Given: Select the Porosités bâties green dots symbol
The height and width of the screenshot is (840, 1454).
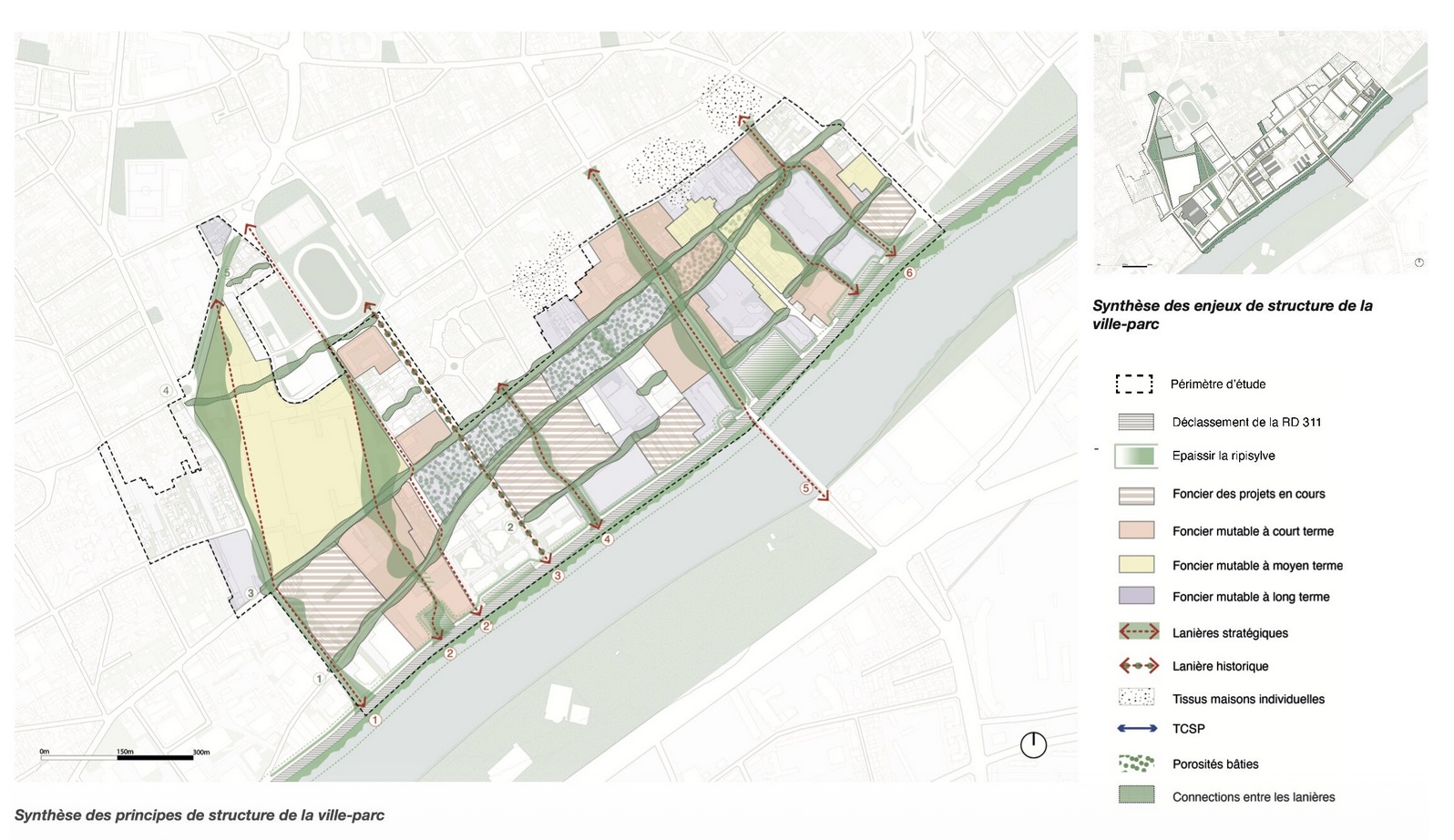Looking at the screenshot, I should click(x=1138, y=763).
